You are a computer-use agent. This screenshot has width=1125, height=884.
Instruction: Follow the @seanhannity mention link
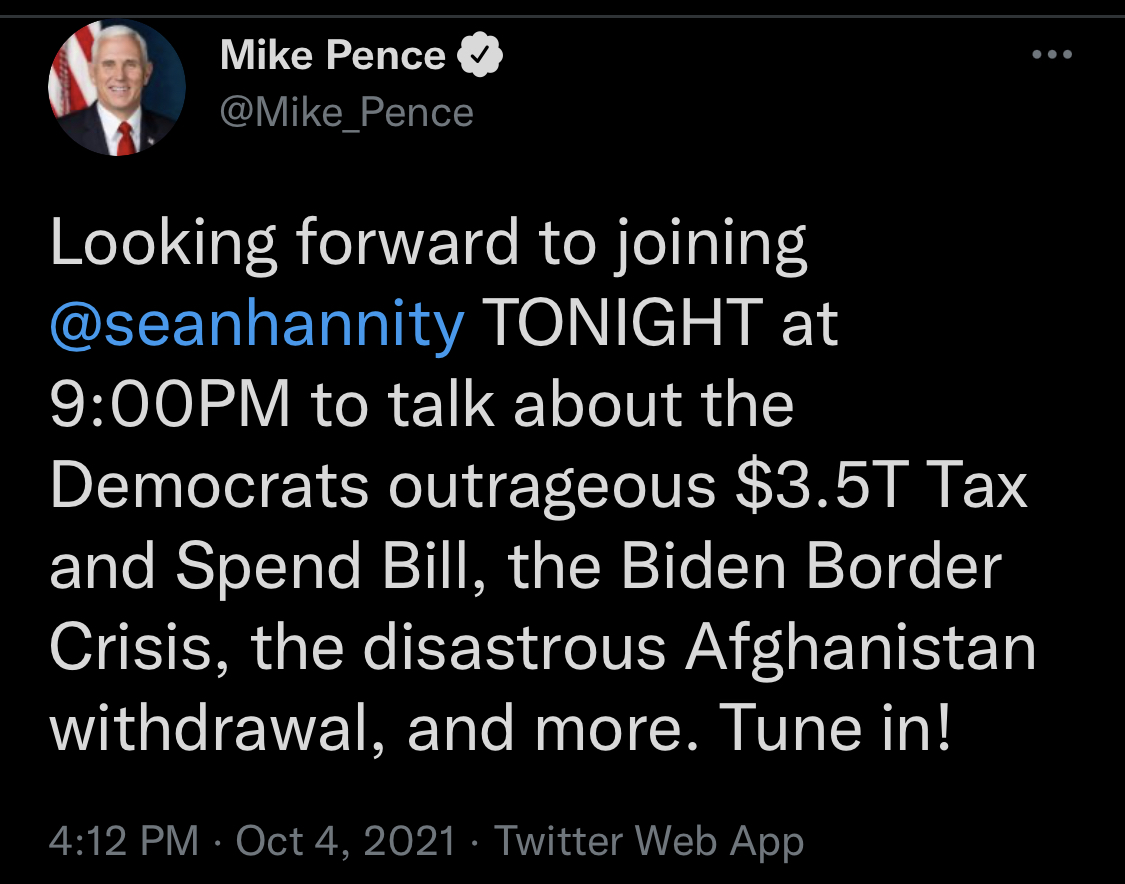[x=257, y=324]
